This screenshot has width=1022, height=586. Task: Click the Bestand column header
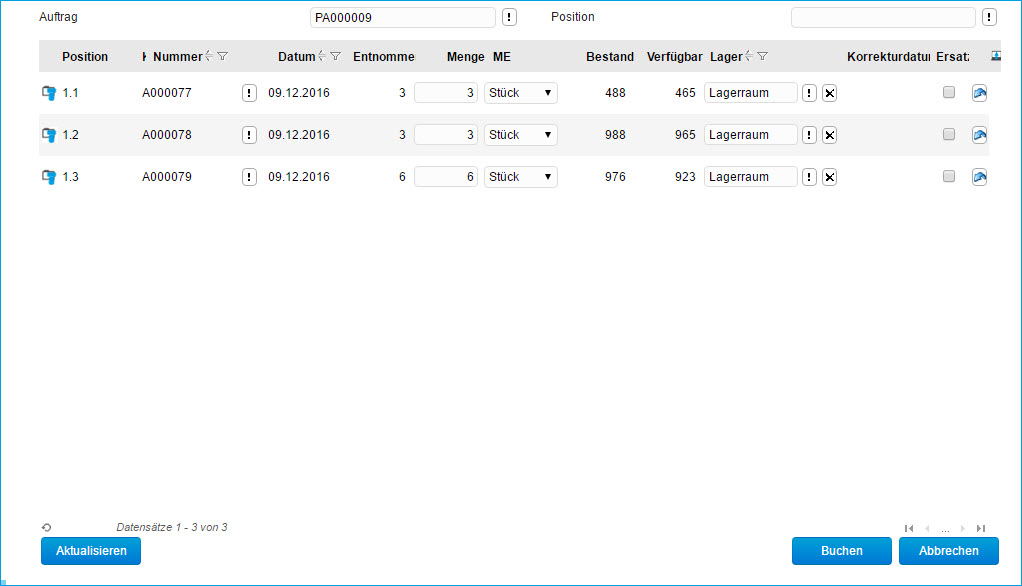click(x=609, y=57)
